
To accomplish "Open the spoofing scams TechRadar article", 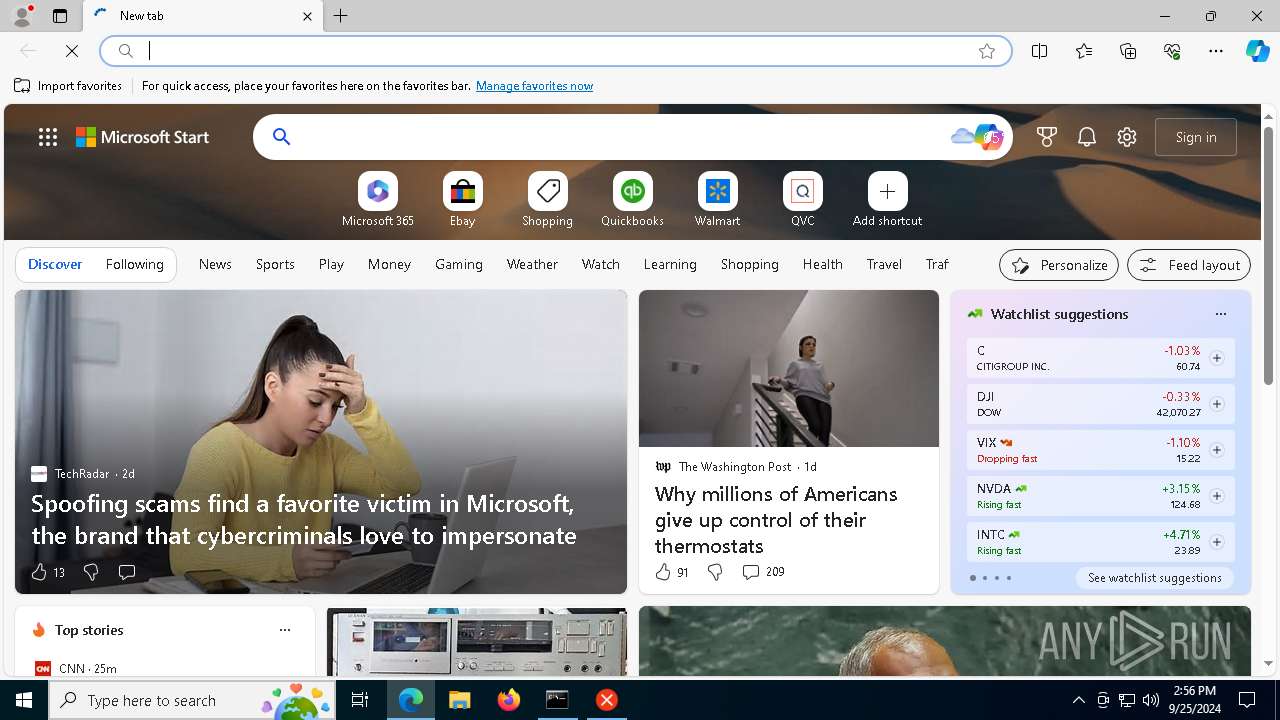I will [304, 519].
